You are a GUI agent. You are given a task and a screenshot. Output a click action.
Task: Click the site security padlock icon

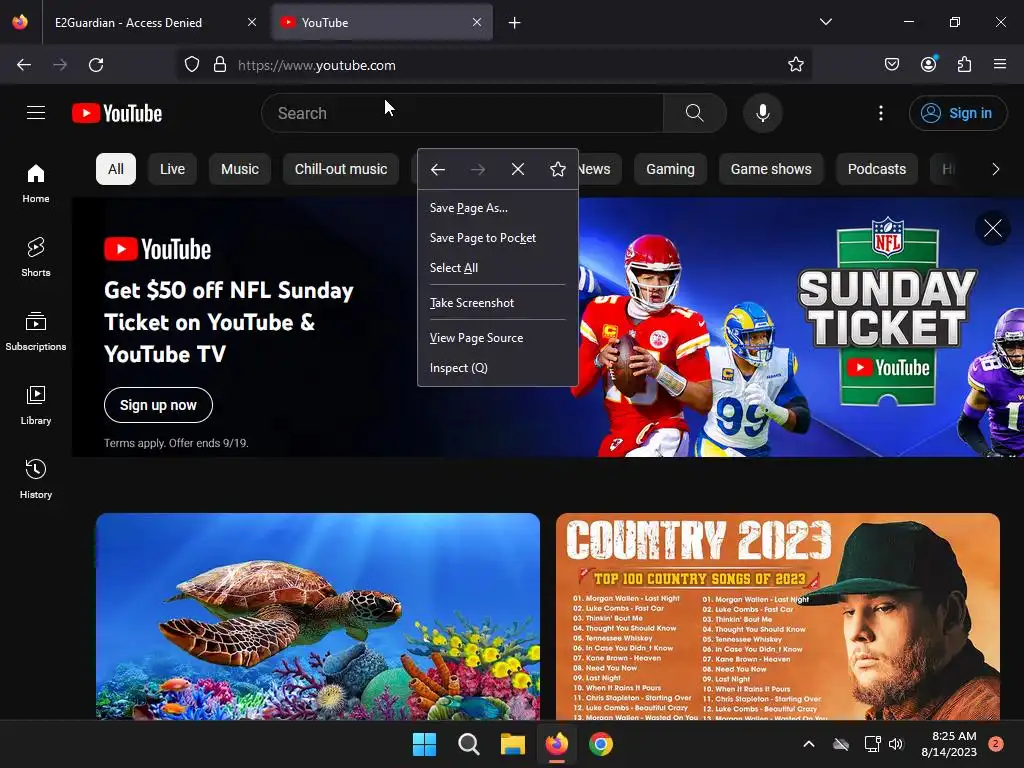pyautogui.click(x=220, y=65)
